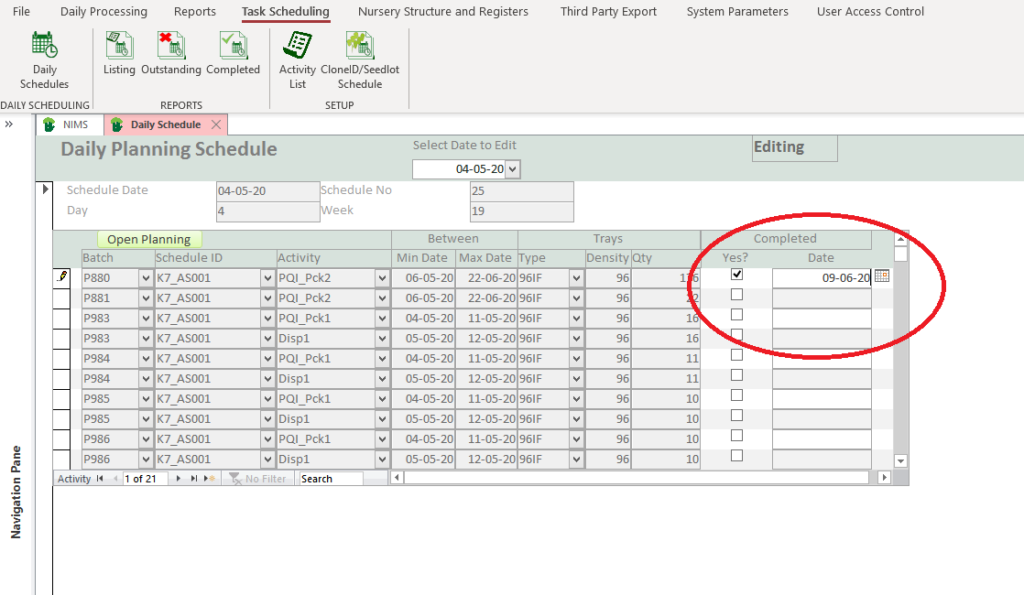
Task: Open the Batch dropdown for P880
Action: (146, 278)
